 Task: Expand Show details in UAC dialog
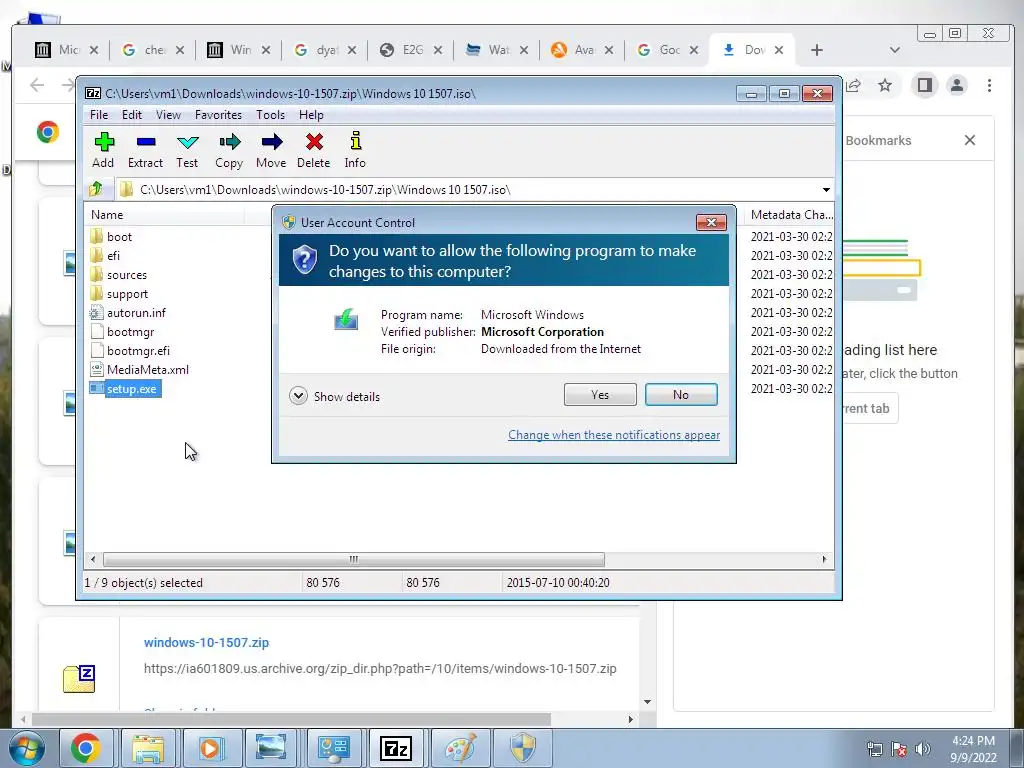(x=334, y=396)
